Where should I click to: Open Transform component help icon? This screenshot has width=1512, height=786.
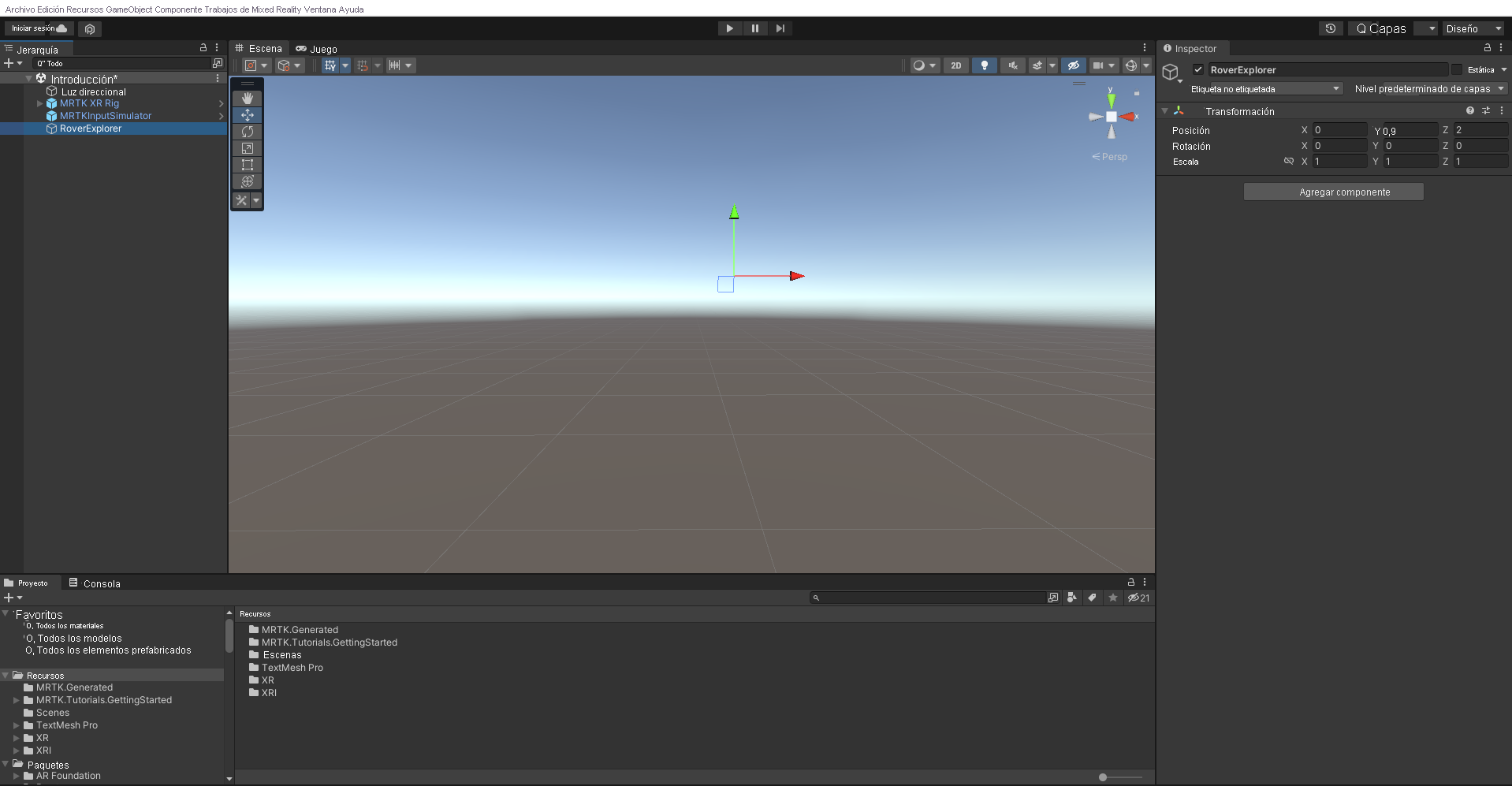(1470, 111)
